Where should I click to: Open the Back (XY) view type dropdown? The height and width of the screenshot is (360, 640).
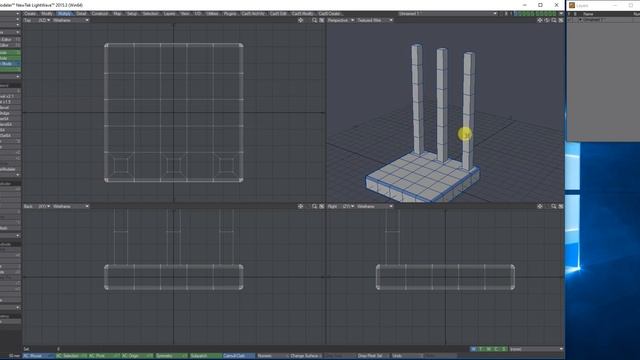[x=37, y=207]
